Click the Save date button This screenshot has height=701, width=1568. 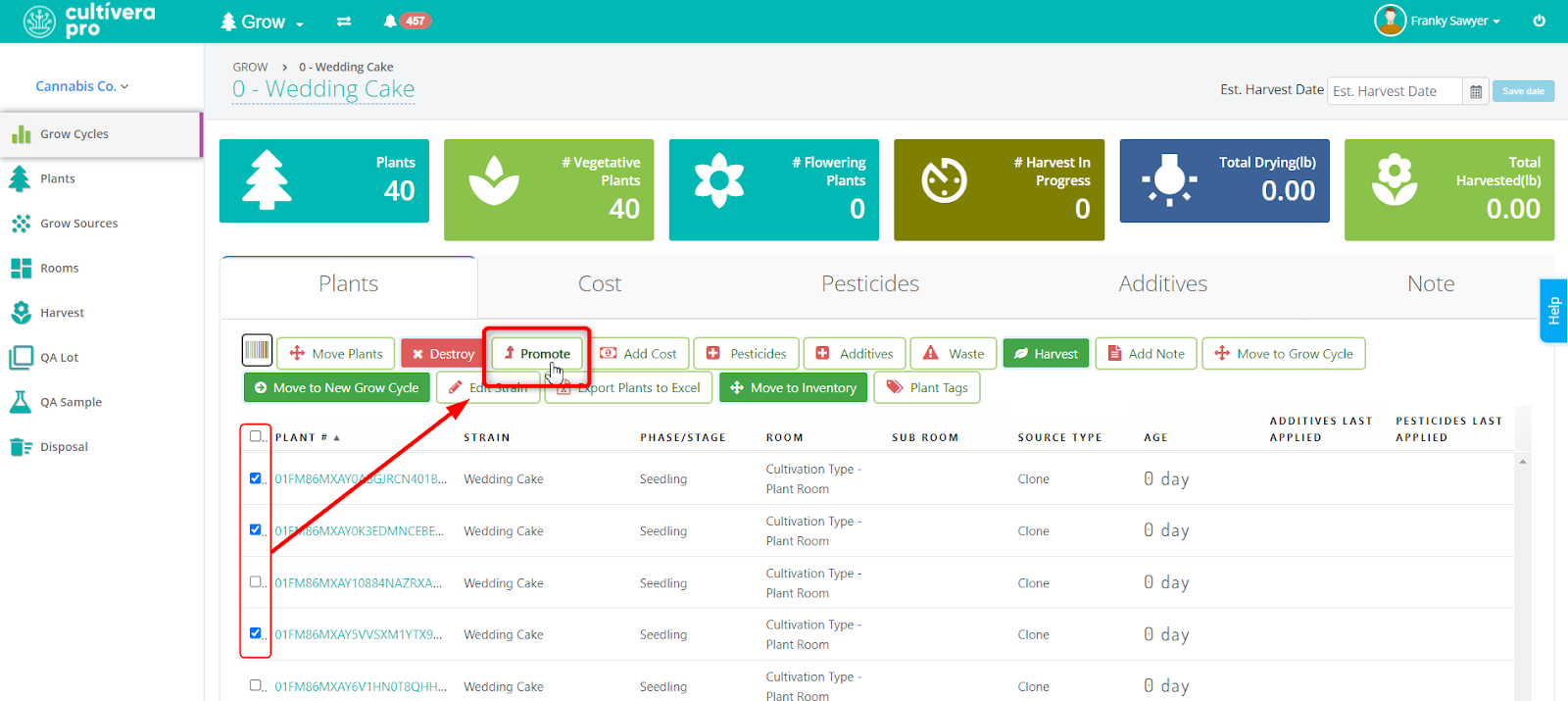click(1523, 91)
